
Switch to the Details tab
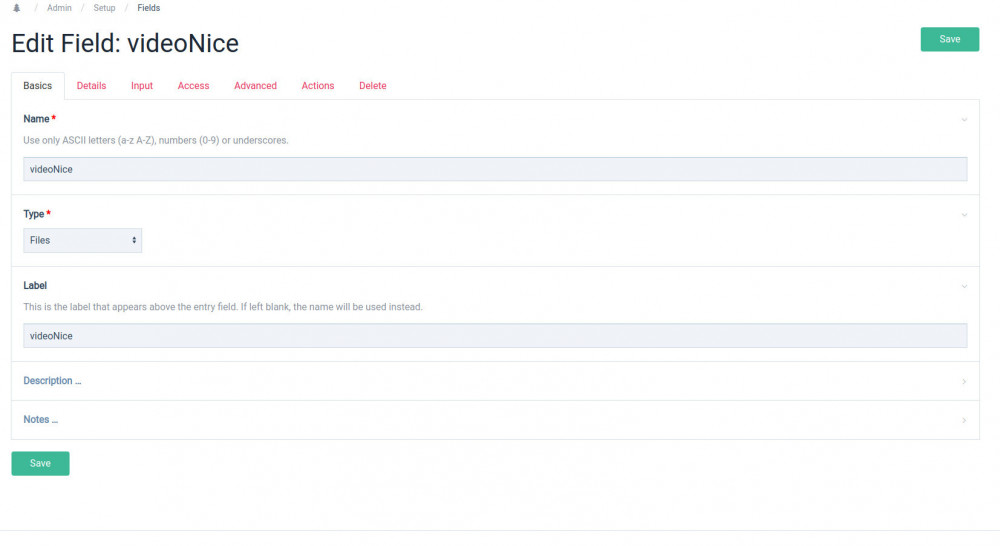(91, 86)
